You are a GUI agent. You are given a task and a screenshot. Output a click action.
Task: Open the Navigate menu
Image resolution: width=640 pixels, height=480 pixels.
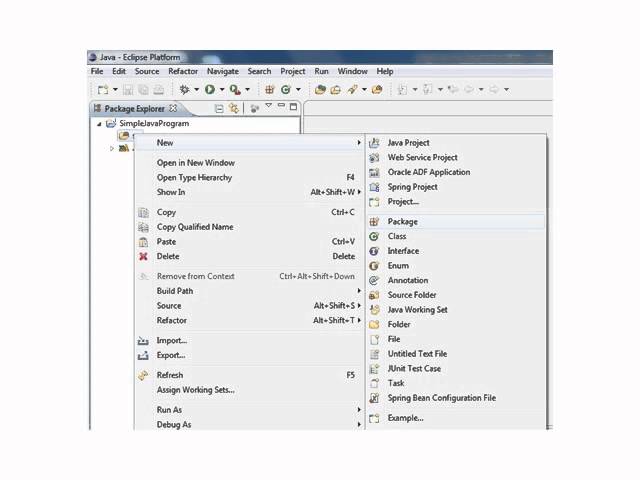[222, 71]
